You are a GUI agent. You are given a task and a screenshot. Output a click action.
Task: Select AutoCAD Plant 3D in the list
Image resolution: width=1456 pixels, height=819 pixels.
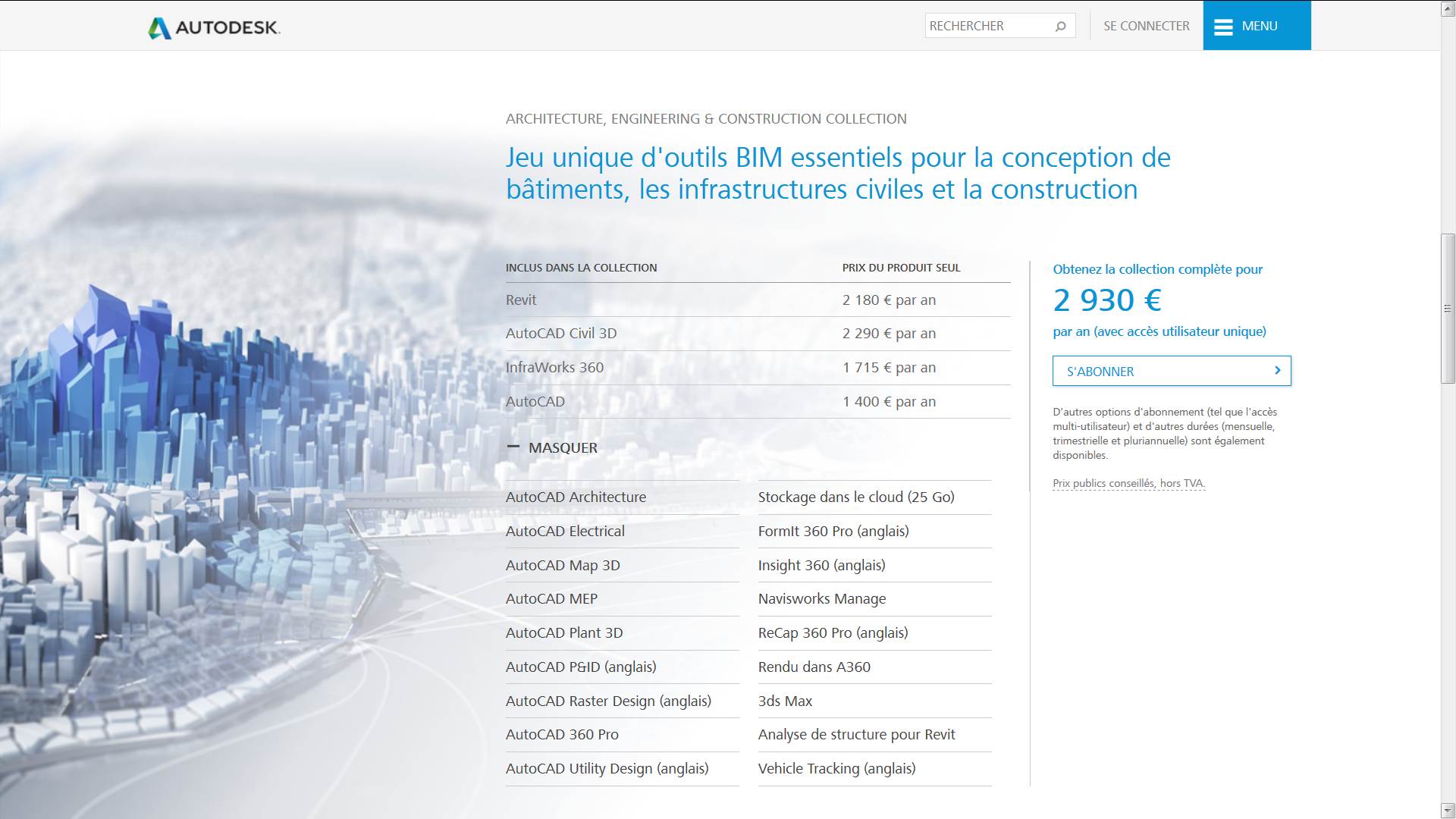564,632
